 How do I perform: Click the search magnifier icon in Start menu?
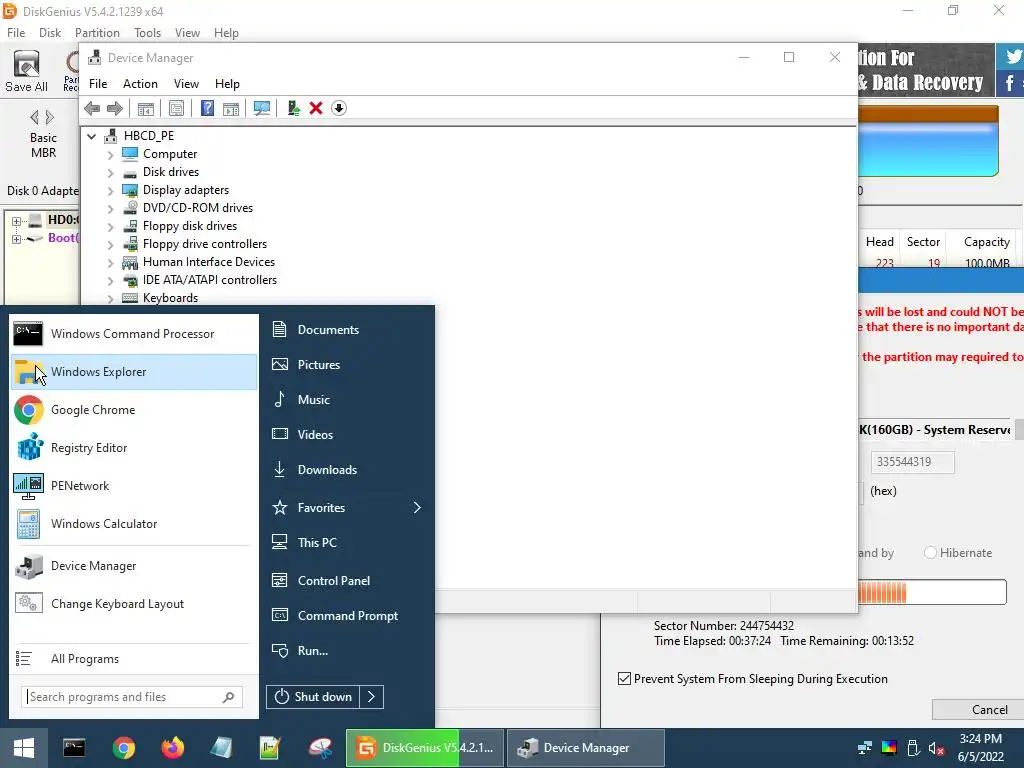coord(228,697)
